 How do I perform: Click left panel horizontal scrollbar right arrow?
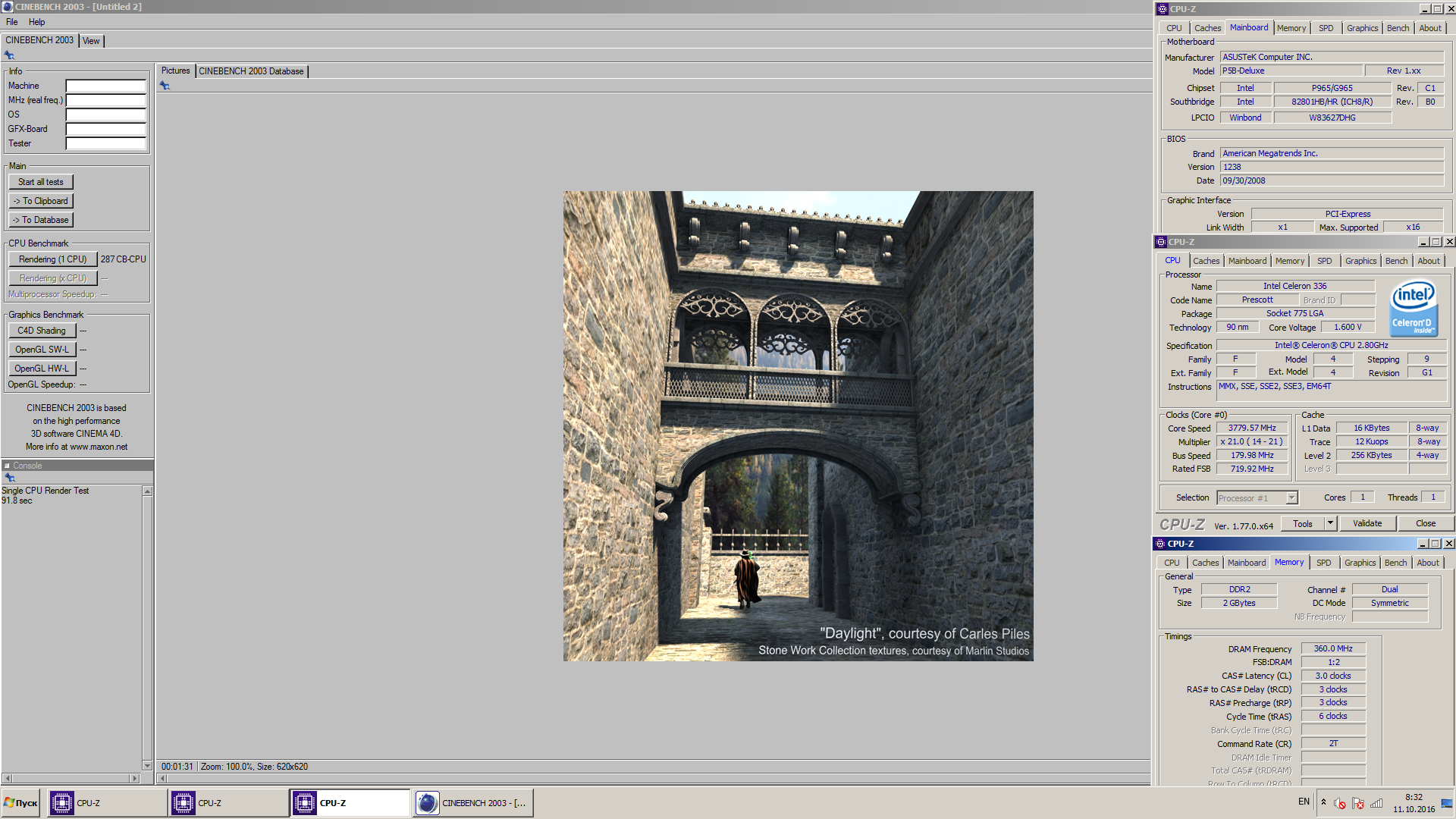click(135, 778)
